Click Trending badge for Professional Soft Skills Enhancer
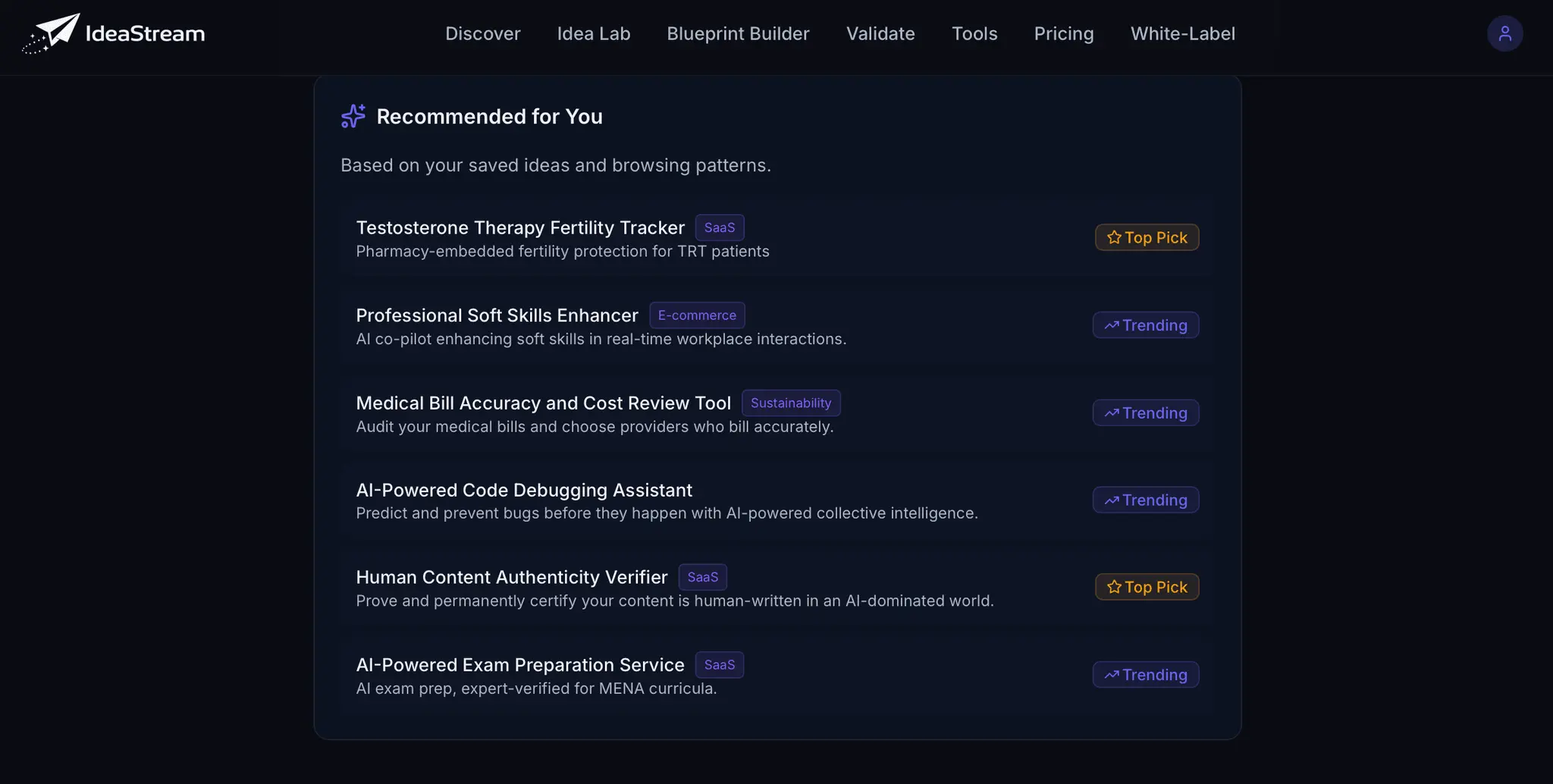 [1146, 325]
